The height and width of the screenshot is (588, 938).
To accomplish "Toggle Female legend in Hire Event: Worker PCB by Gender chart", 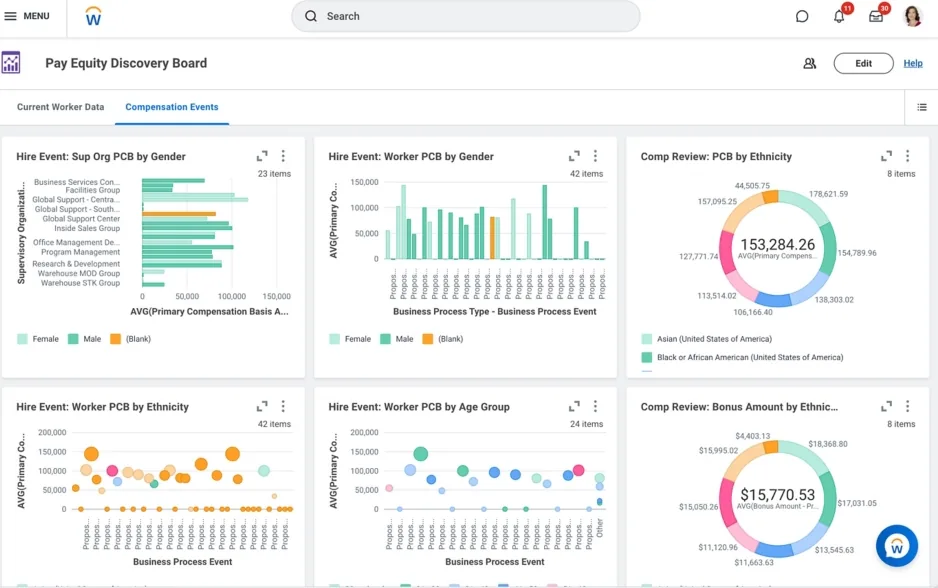I will coord(351,339).
